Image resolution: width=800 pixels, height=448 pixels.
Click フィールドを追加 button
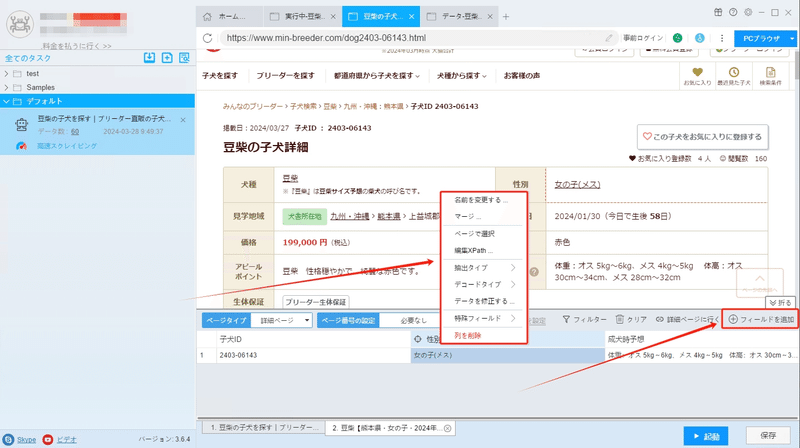point(761,319)
